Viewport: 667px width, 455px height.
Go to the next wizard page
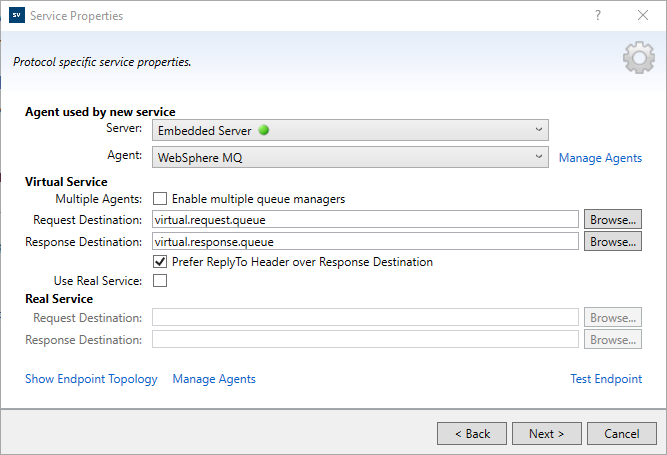tap(547, 433)
